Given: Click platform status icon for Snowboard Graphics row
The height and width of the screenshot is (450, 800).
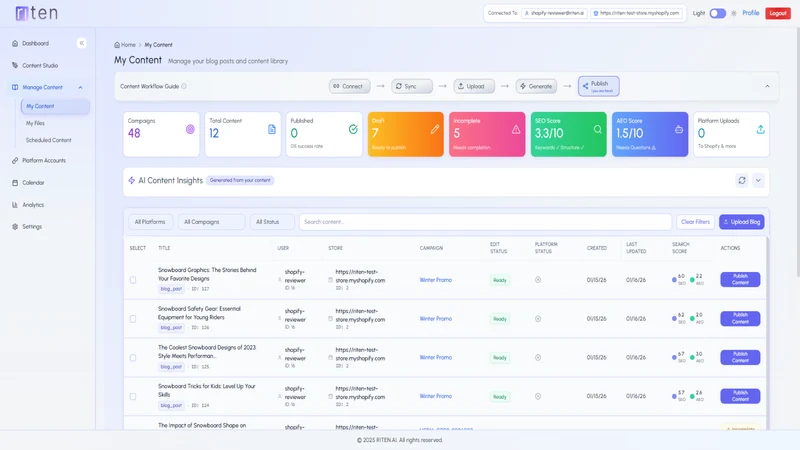Looking at the screenshot, I should click(x=538, y=280).
